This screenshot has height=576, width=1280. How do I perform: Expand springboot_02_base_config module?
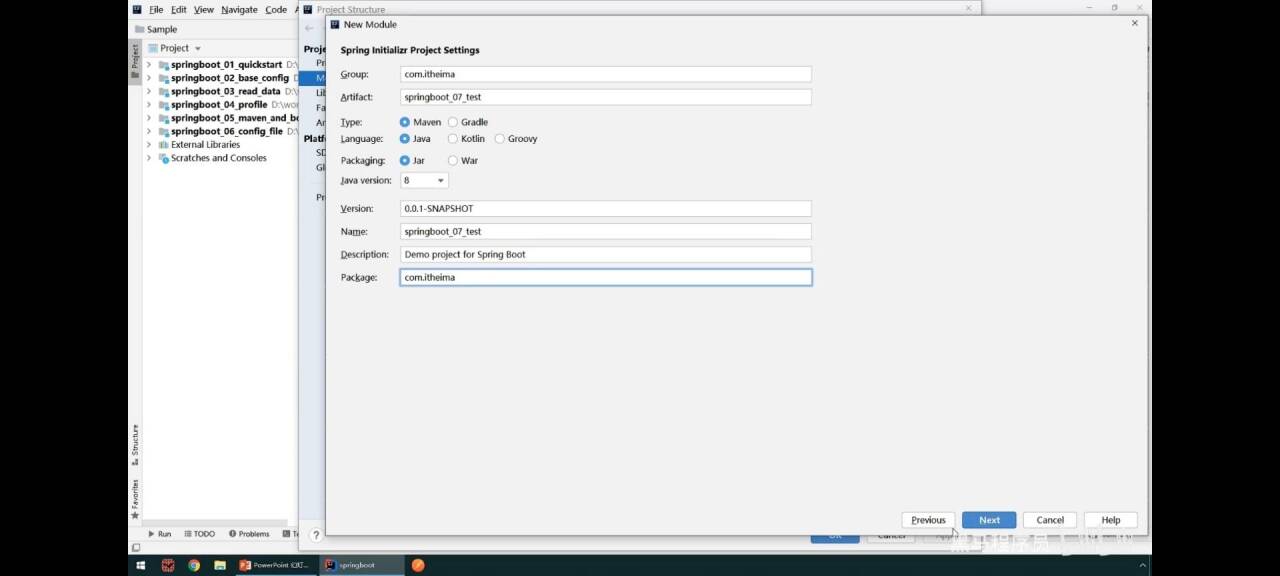tap(149, 78)
